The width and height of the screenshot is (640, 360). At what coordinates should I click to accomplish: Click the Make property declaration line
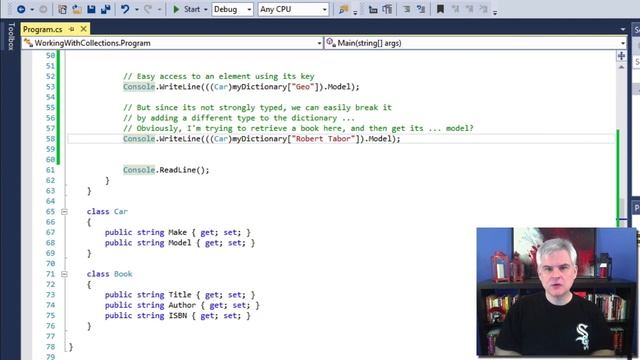[178, 232]
